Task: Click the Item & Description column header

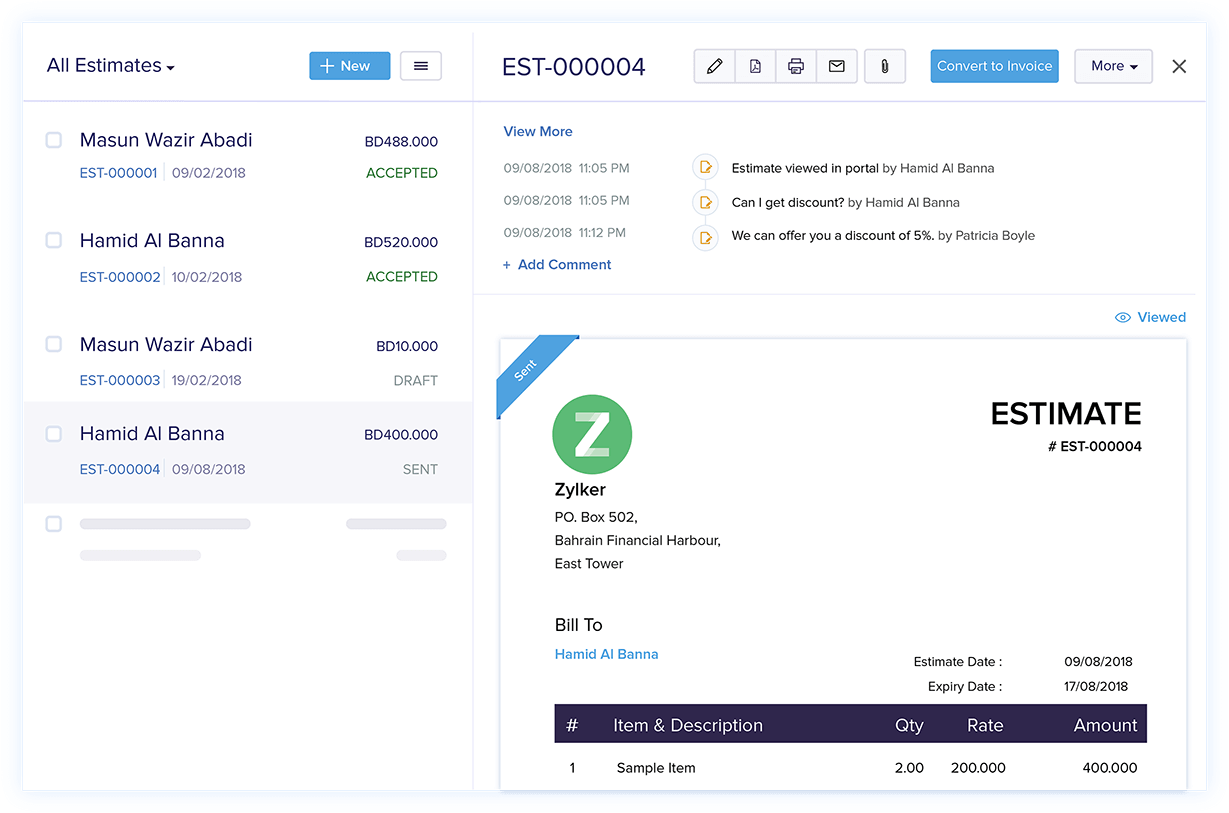Action: (x=688, y=725)
